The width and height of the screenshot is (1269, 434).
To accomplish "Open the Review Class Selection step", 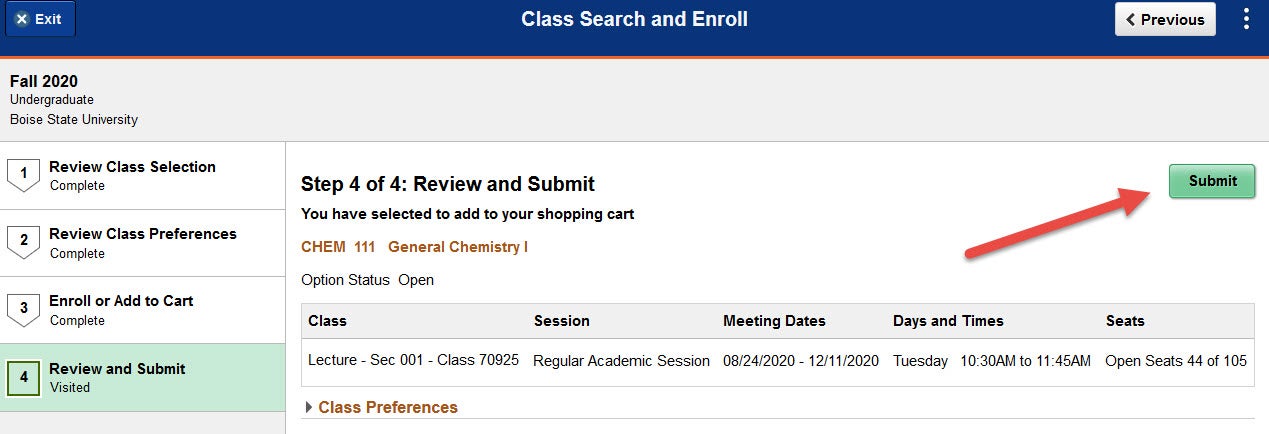I will coord(143,175).
